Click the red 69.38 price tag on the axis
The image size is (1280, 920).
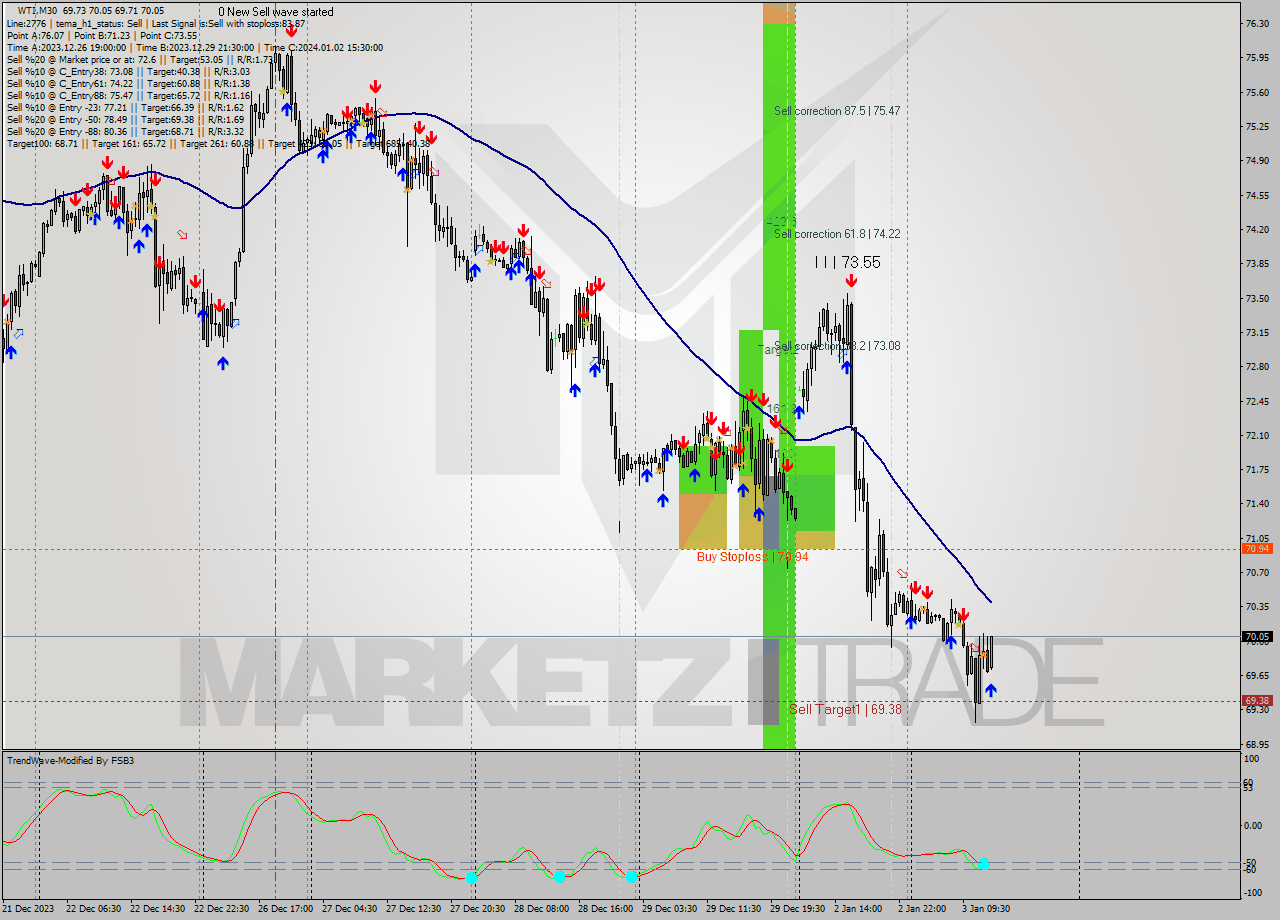pyautogui.click(x=1256, y=701)
